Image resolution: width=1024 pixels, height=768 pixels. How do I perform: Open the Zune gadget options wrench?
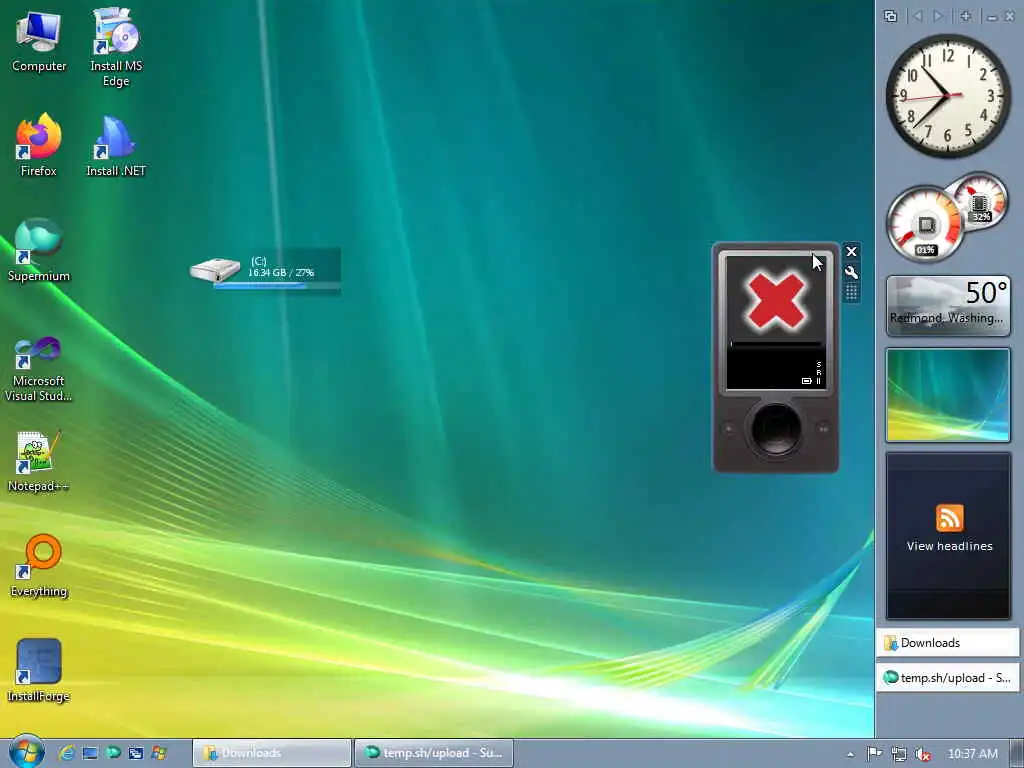pyautogui.click(x=851, y=272)
